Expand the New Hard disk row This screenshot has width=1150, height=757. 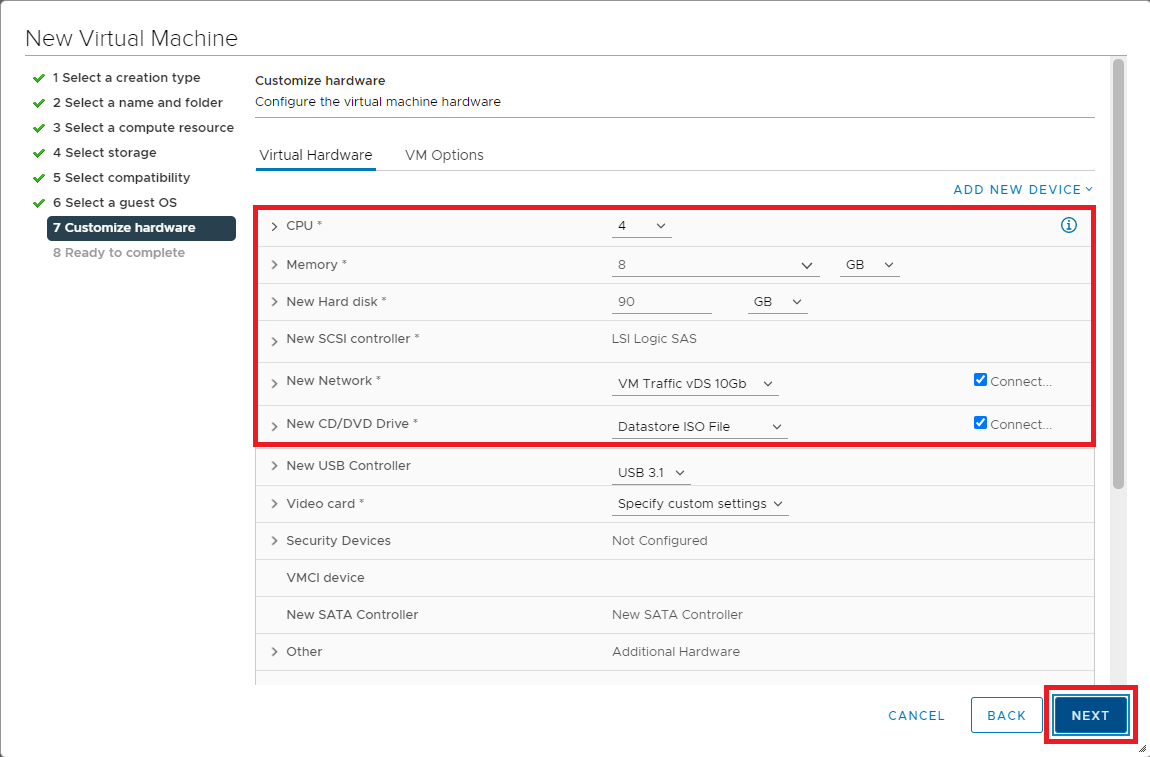pos(275,302)
